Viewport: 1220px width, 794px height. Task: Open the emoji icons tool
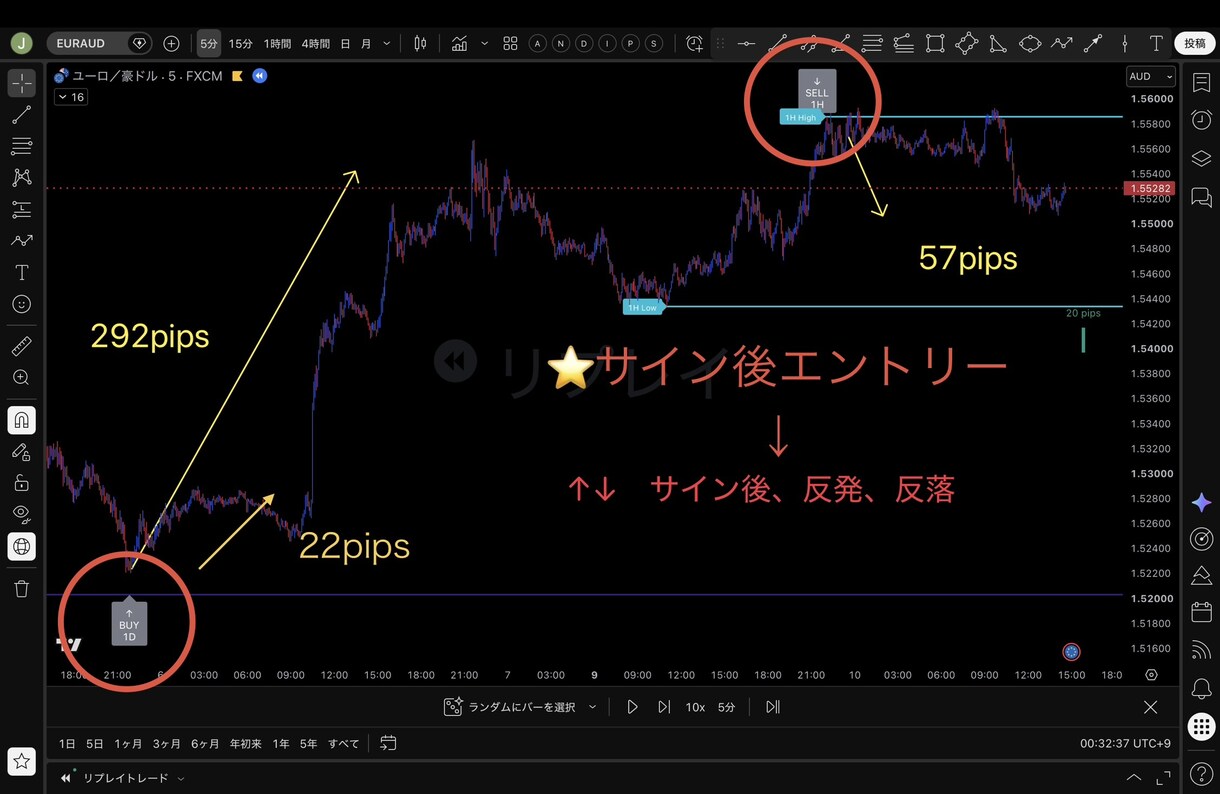click(x=21, y=304)
